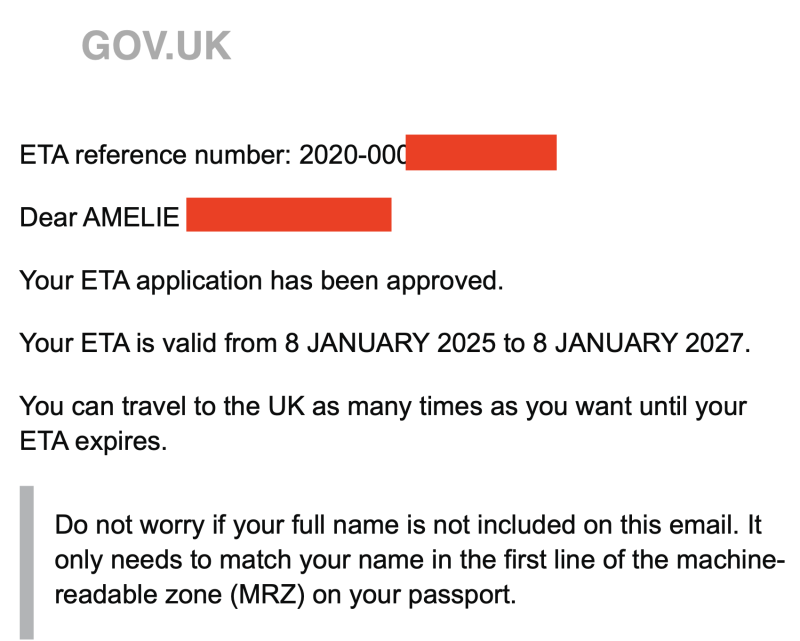
Task: Click the GOV.UK logo
Action: click(x=156, y=46)
